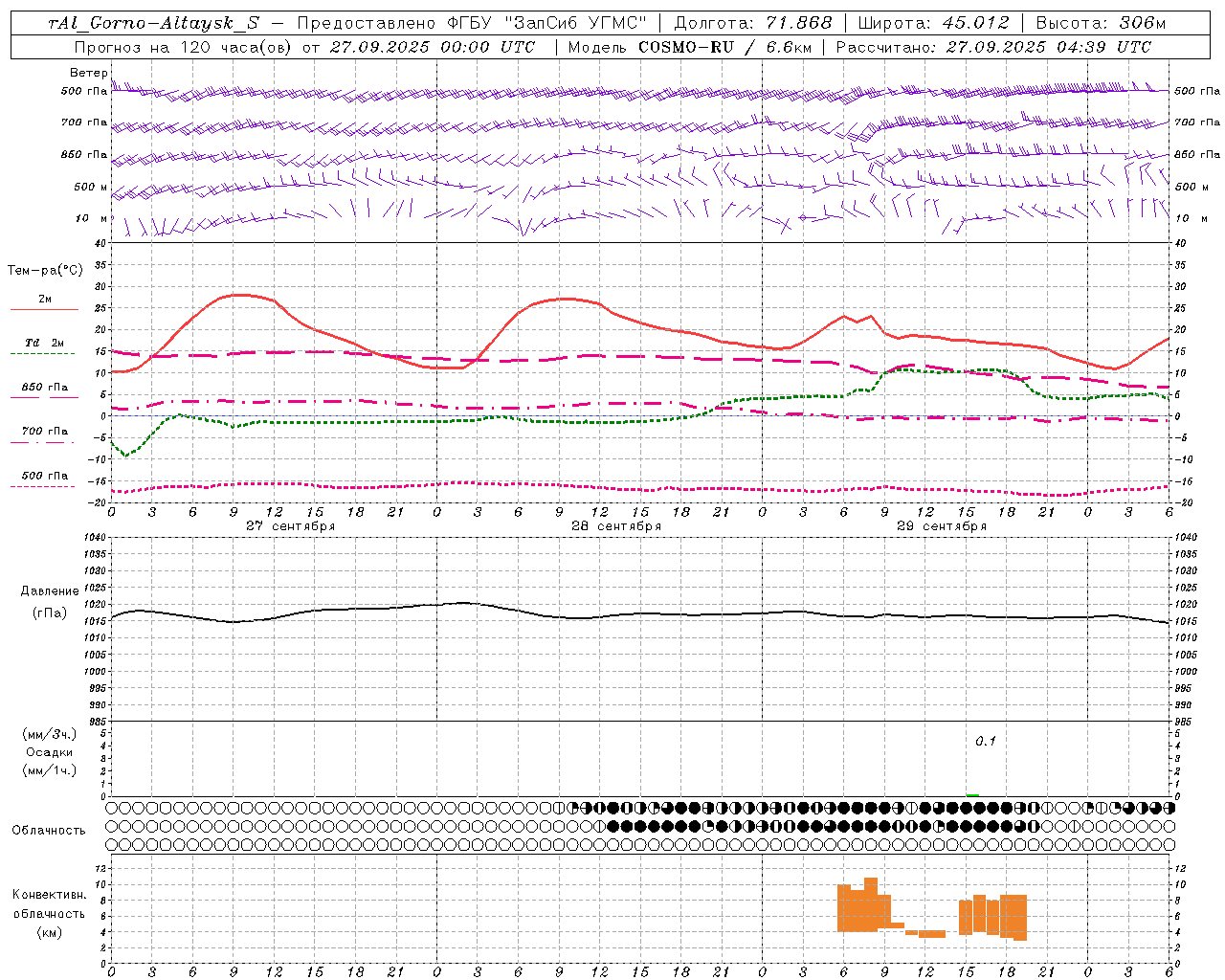Click the Облачность cloudiness label
The width and height of the screenshot is (1225, 980).
click(x=49, y=831)
